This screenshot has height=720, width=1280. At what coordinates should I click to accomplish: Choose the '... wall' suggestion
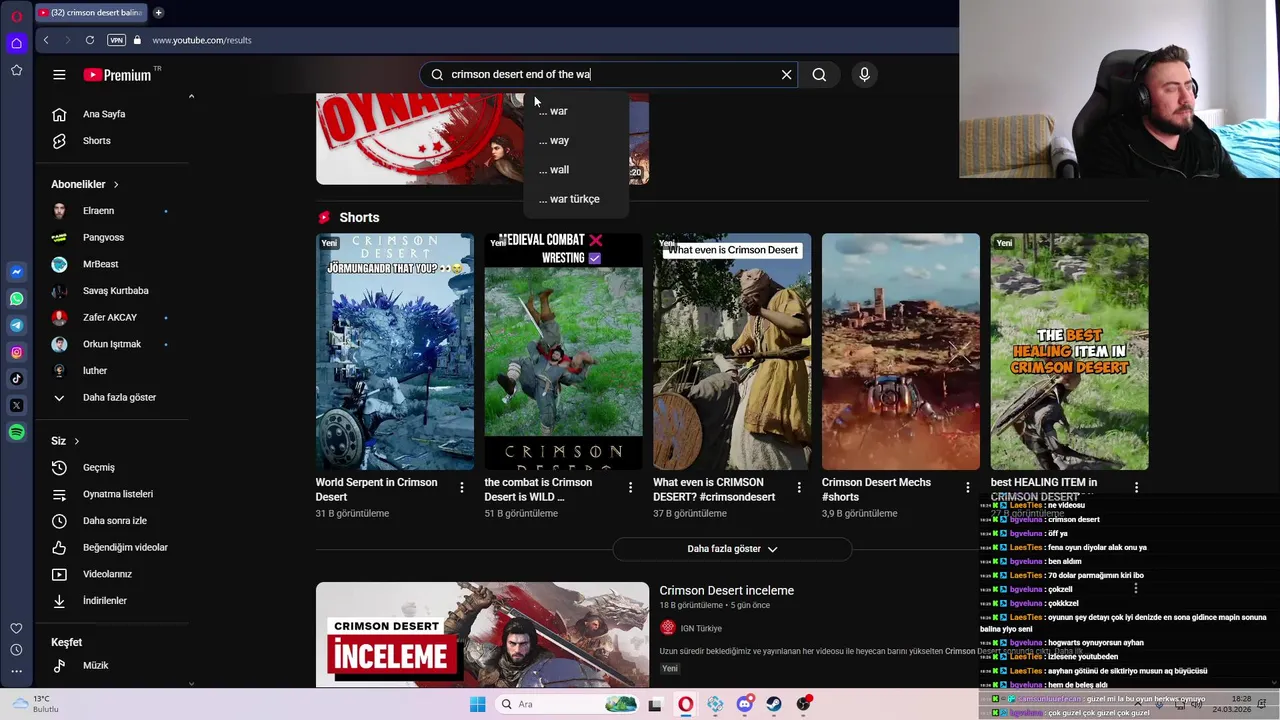click(576, 170)
